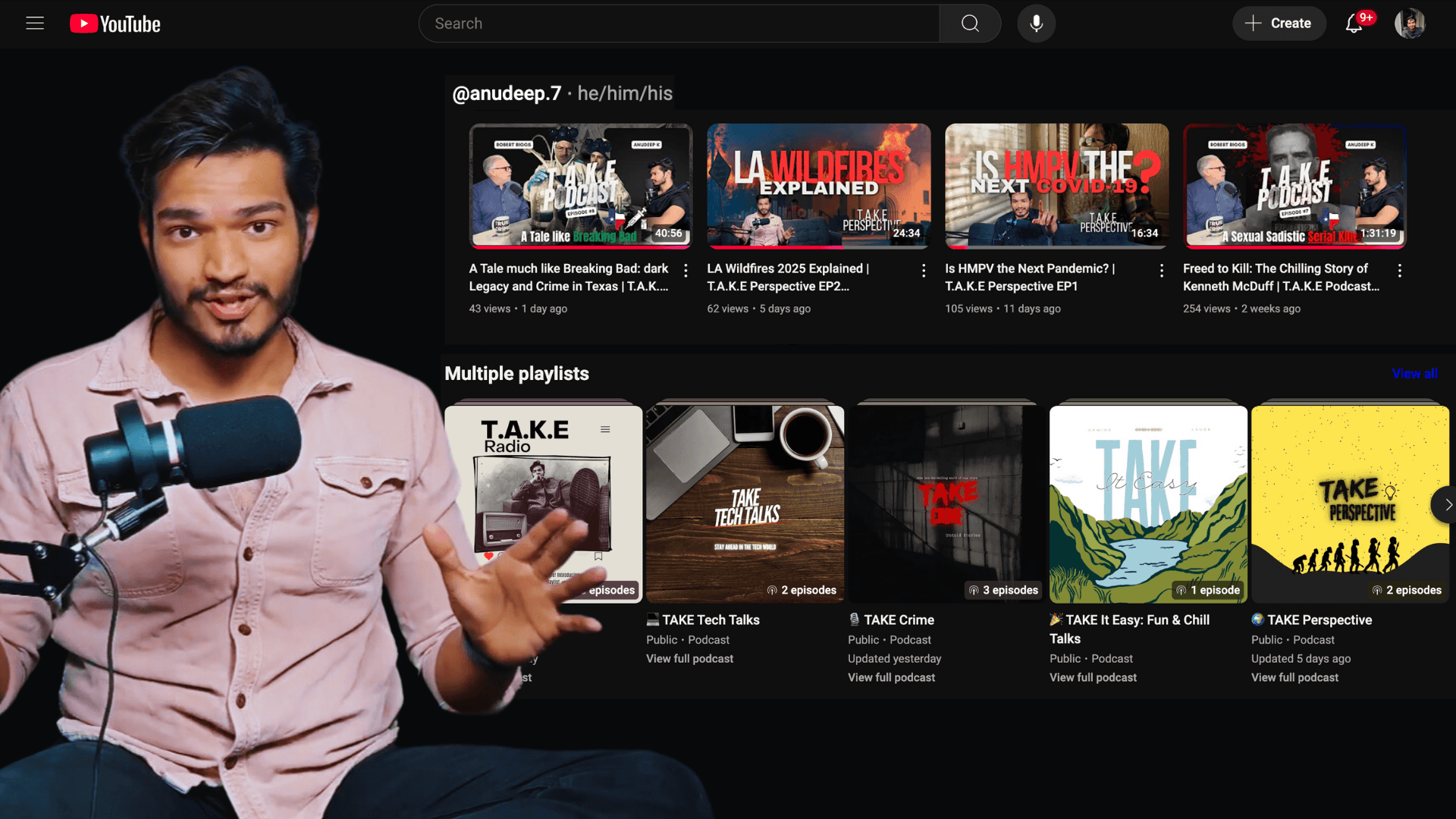Open options for HMPV Pandemic video
Viewport: 1456px width, 819px height.
(1162, 271)
